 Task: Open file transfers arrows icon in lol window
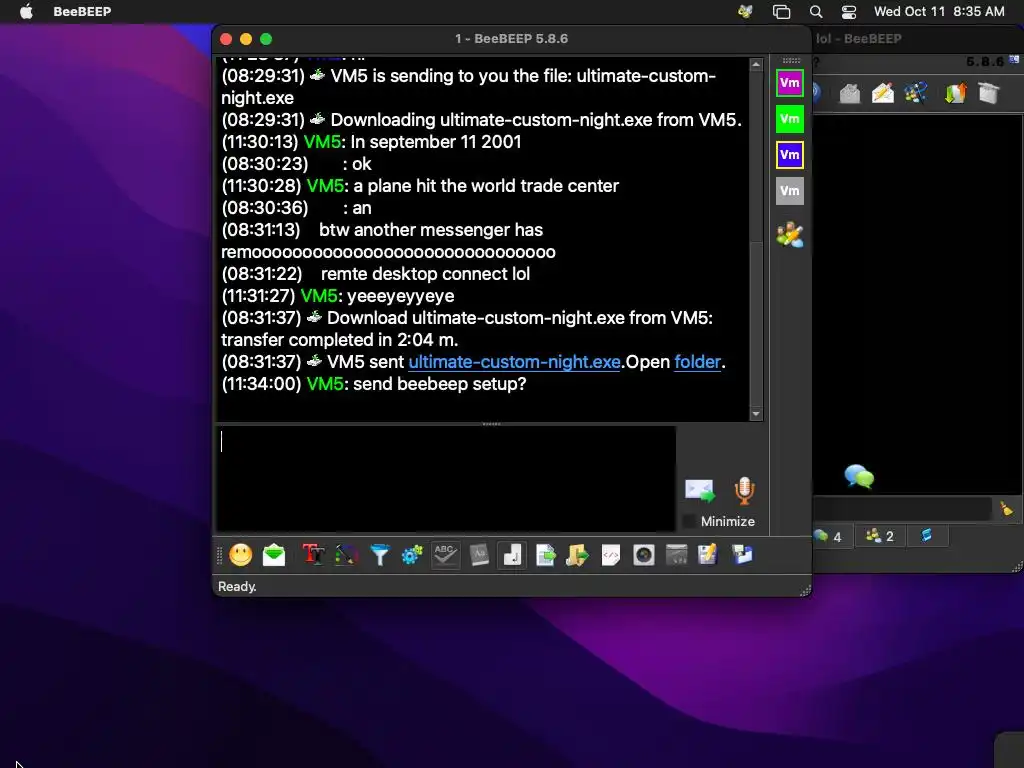point(955,93)
